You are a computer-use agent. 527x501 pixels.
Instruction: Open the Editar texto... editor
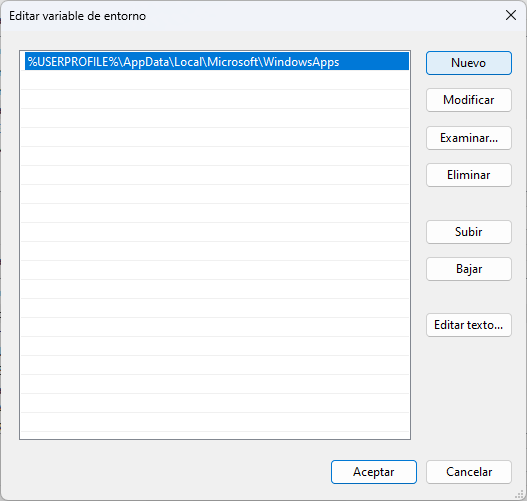coord(469,325)
